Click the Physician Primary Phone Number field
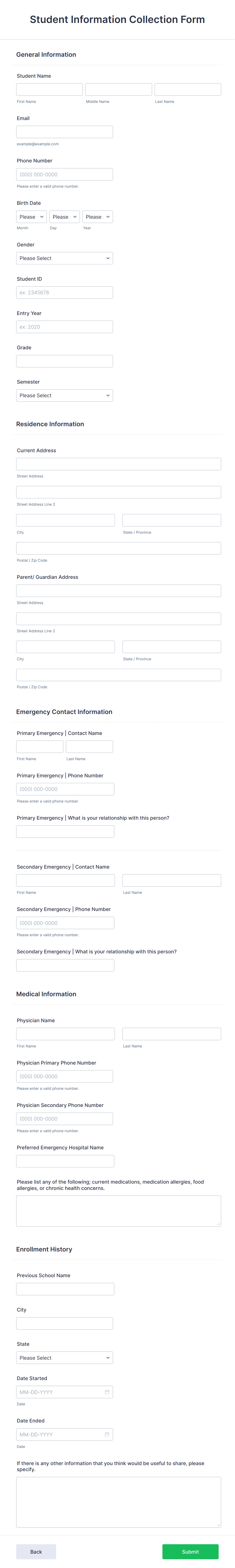 point(64,1076)
